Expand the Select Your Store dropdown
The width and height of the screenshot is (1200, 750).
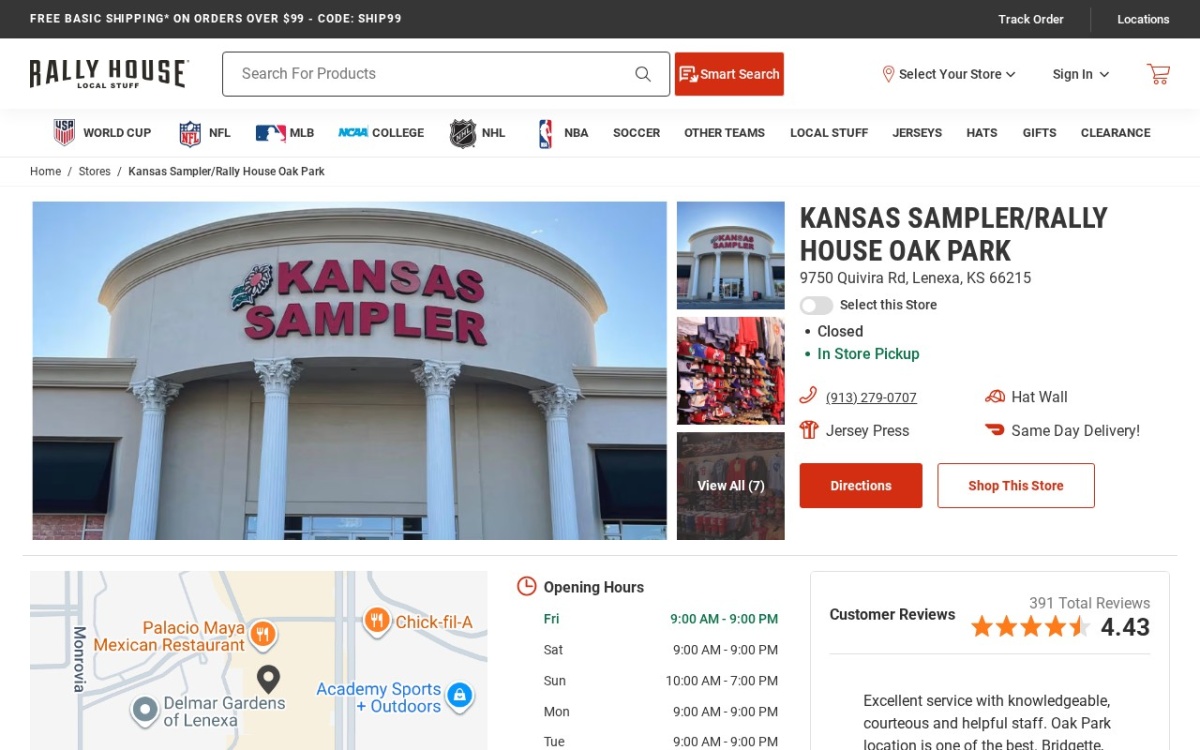click(949, 74)
